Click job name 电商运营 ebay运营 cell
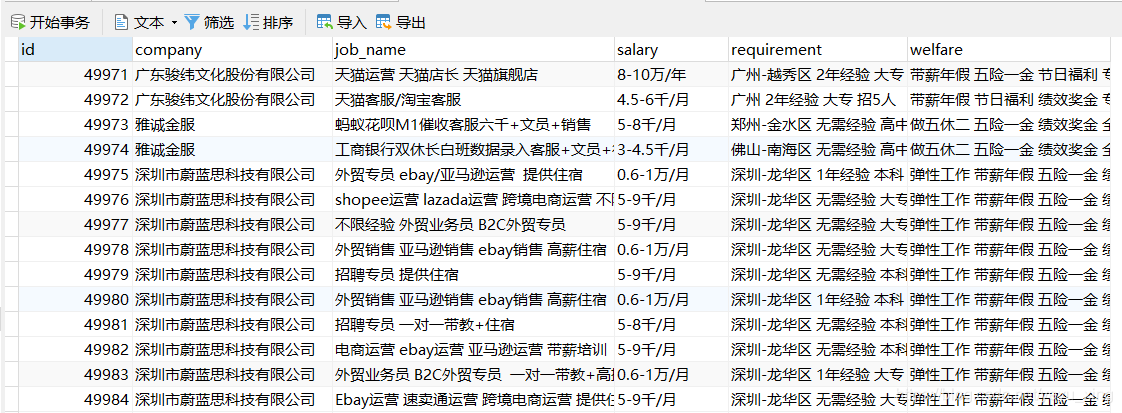Screen dimensions: 1122x413 pyautogui.click(x=474, y=350)
